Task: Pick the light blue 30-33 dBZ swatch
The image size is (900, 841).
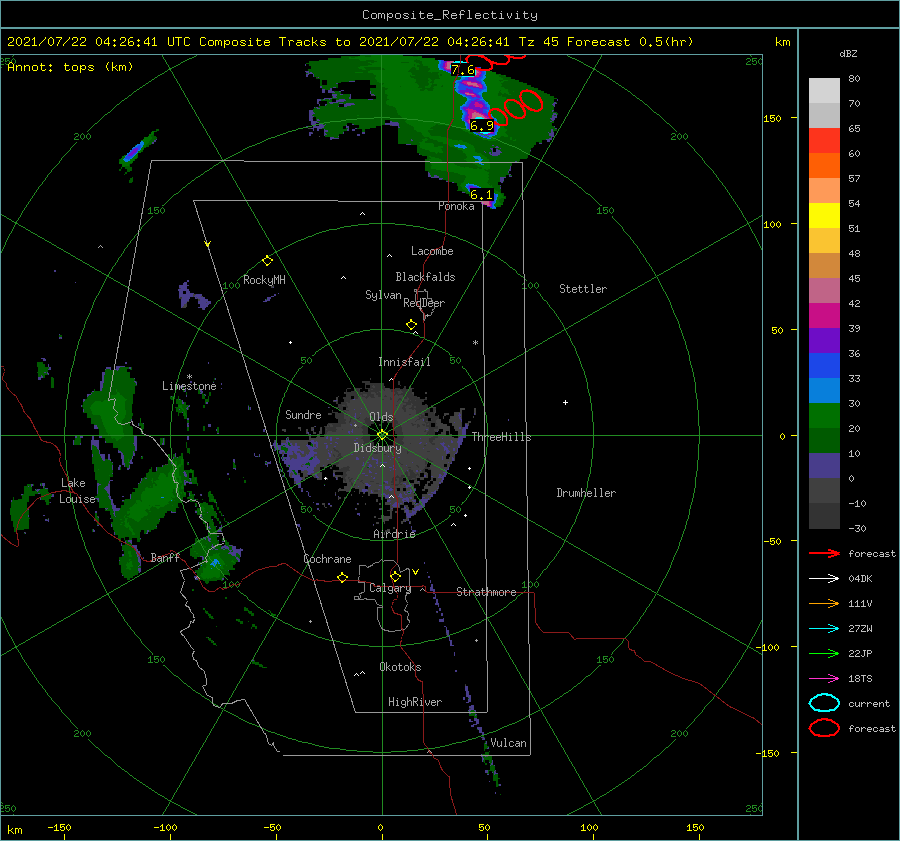Action: click(x=824, y=390)
